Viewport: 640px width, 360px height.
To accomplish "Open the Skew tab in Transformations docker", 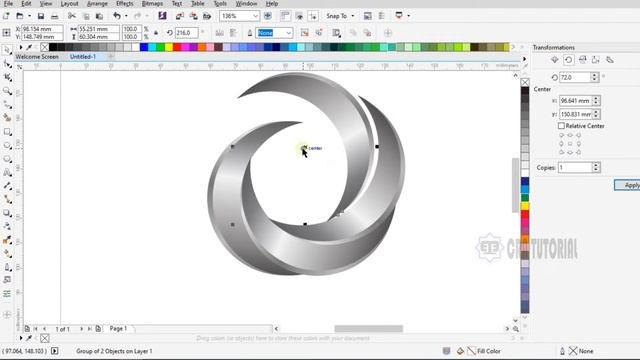I will pos(610,60).
